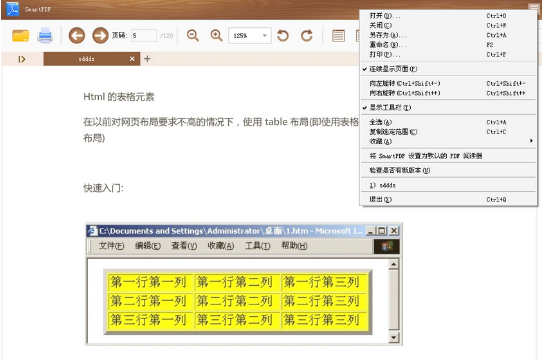The width and height of the screenshot is (542, 360).
Task: Click the page number input field
Action: point(143,36)
